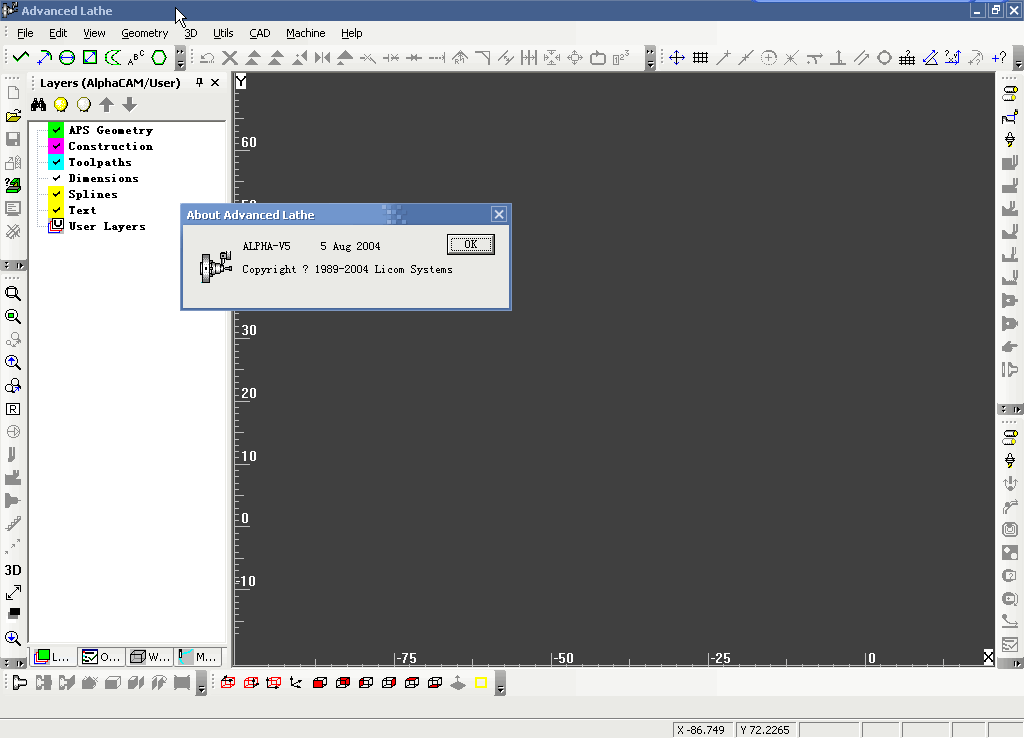The height and width of the screenshot is (738, 1024).
Task: Click the 3D view icon
Action: coord(13,570)
